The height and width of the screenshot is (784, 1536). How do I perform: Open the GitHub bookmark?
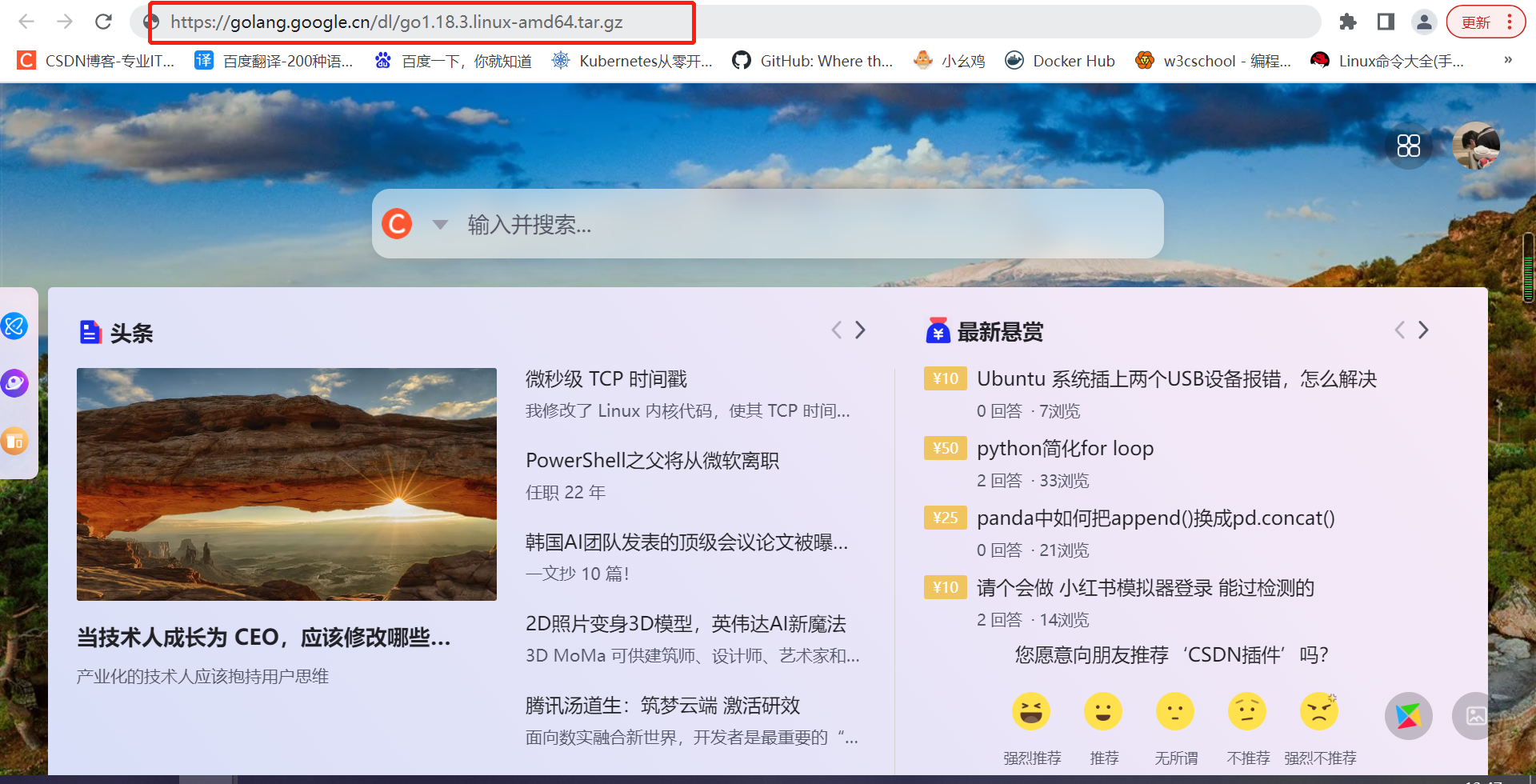click(812, 61)
